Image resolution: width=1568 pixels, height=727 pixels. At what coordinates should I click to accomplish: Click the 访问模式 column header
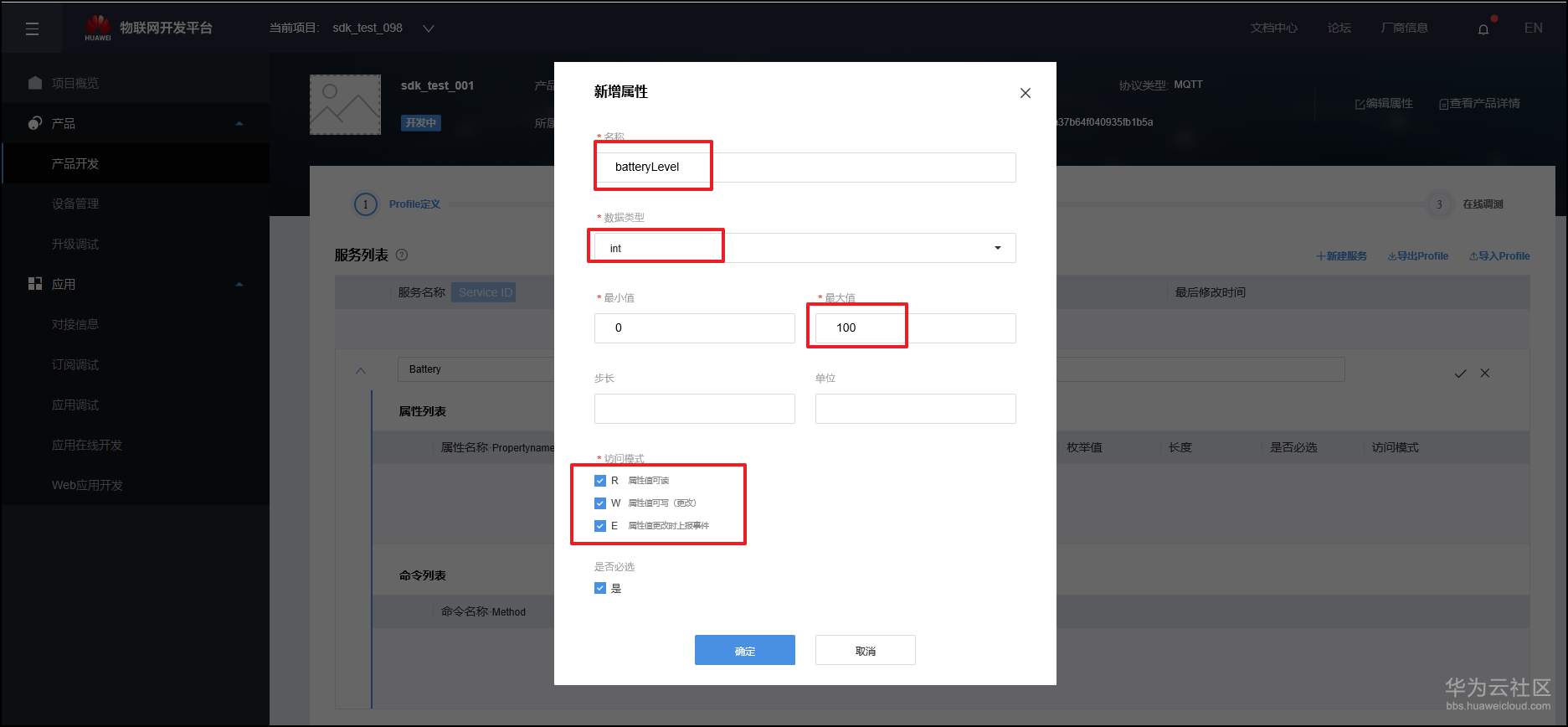1396,448
